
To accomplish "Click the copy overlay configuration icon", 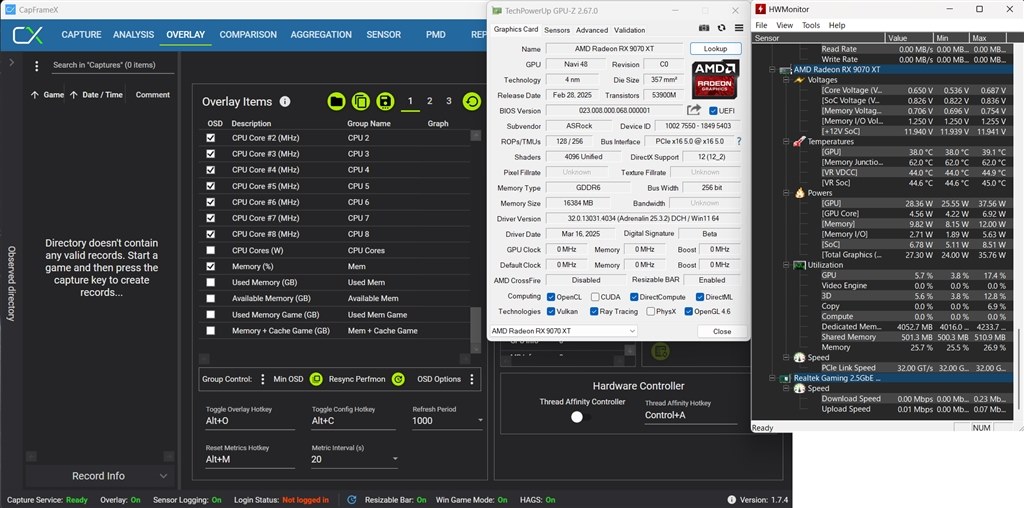I will pos(360,101).
